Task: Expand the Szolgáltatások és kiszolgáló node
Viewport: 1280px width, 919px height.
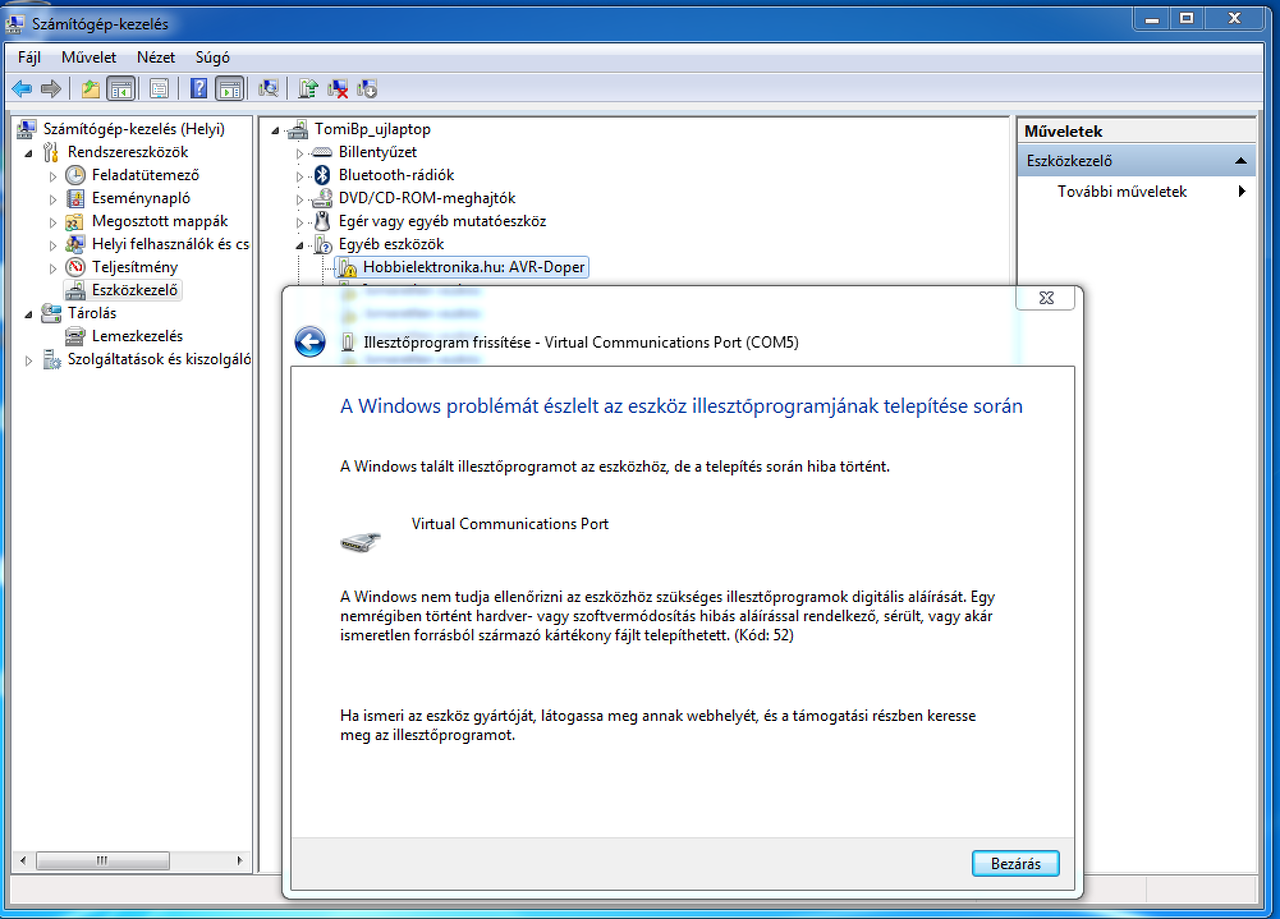Action: coord(29,359)
